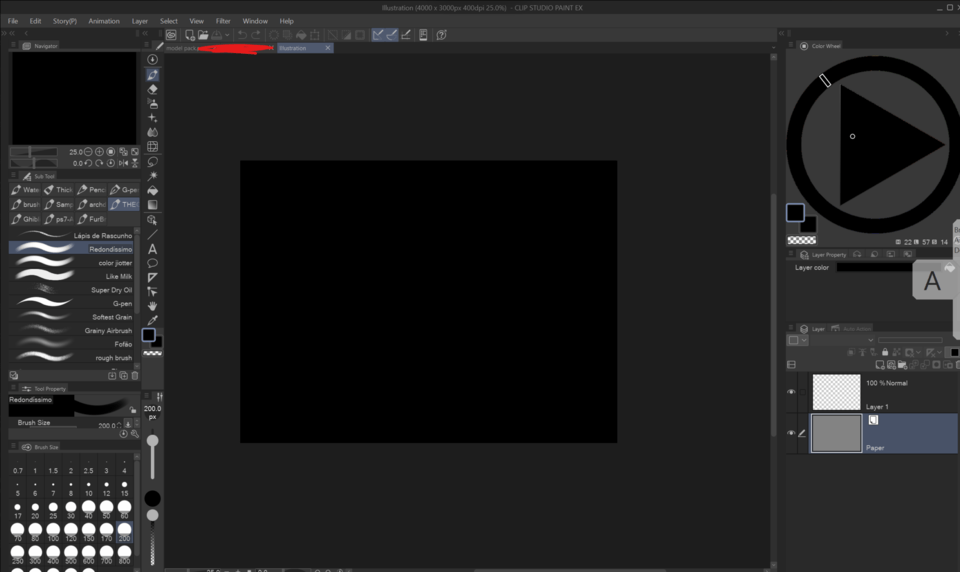Hide Layer 1 with eye icon
This screenshot has width=960, height=572.
(791, 392)
